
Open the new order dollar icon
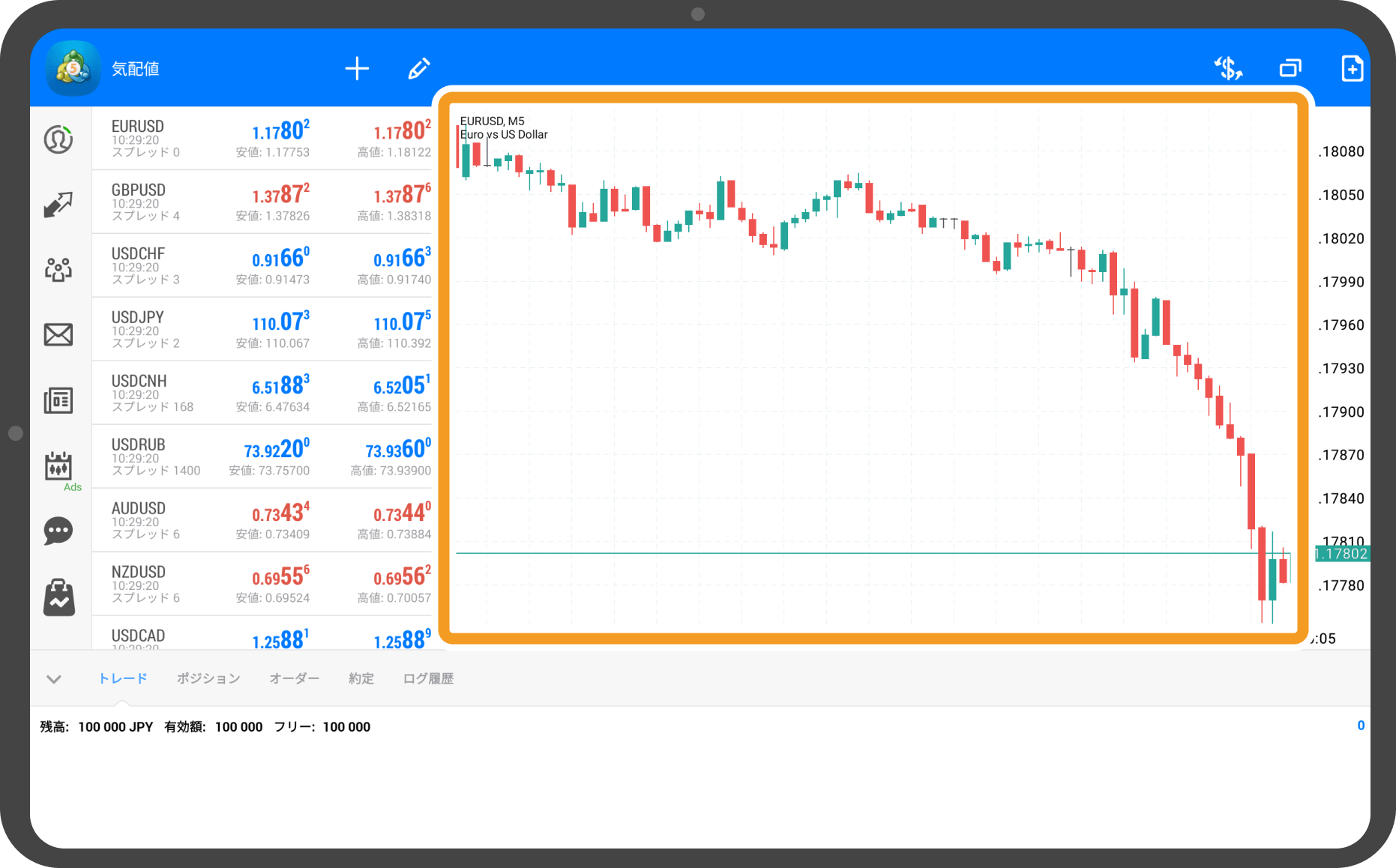point(1228,69)
